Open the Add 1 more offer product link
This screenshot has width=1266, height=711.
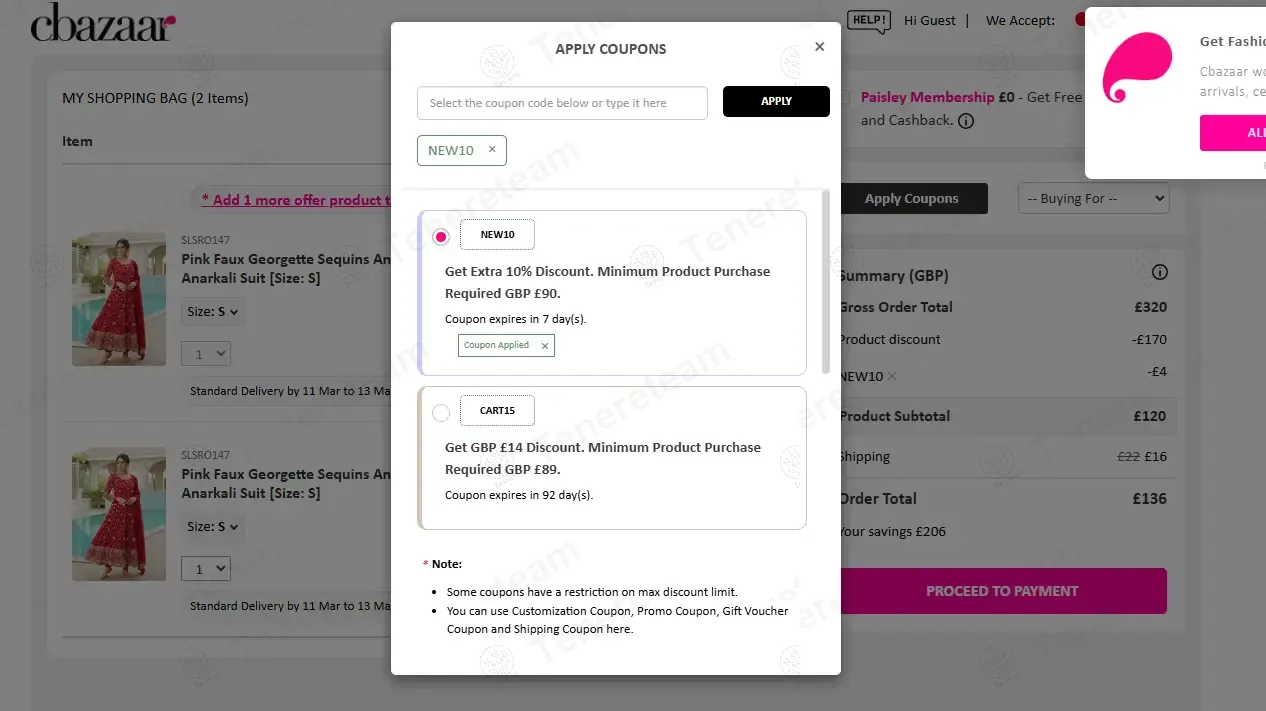296,200
